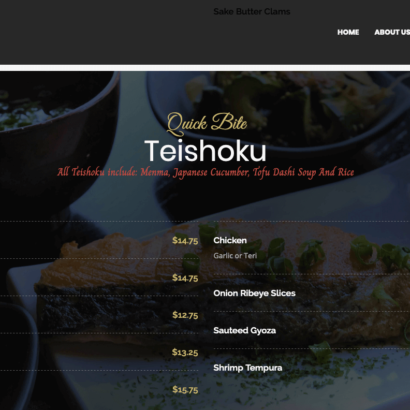Click the Sake Butter Clams text
The height and width of the screenshot is (410, 410).
tap(252, 12)
